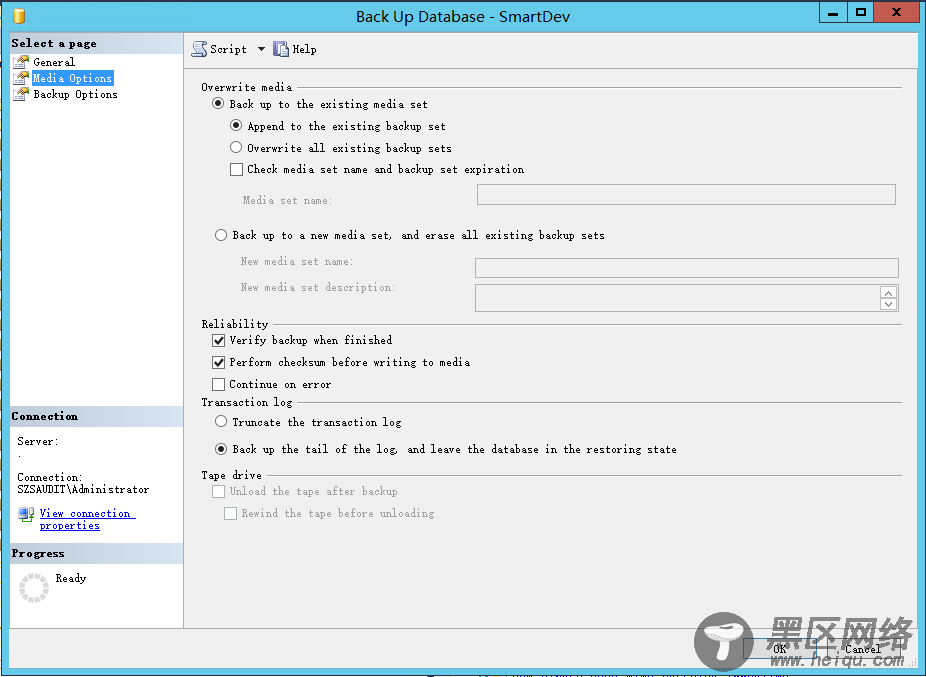Click description box scroll down arrow
The width and height of the screenshot is (926, 677).
tap(889, 304)
